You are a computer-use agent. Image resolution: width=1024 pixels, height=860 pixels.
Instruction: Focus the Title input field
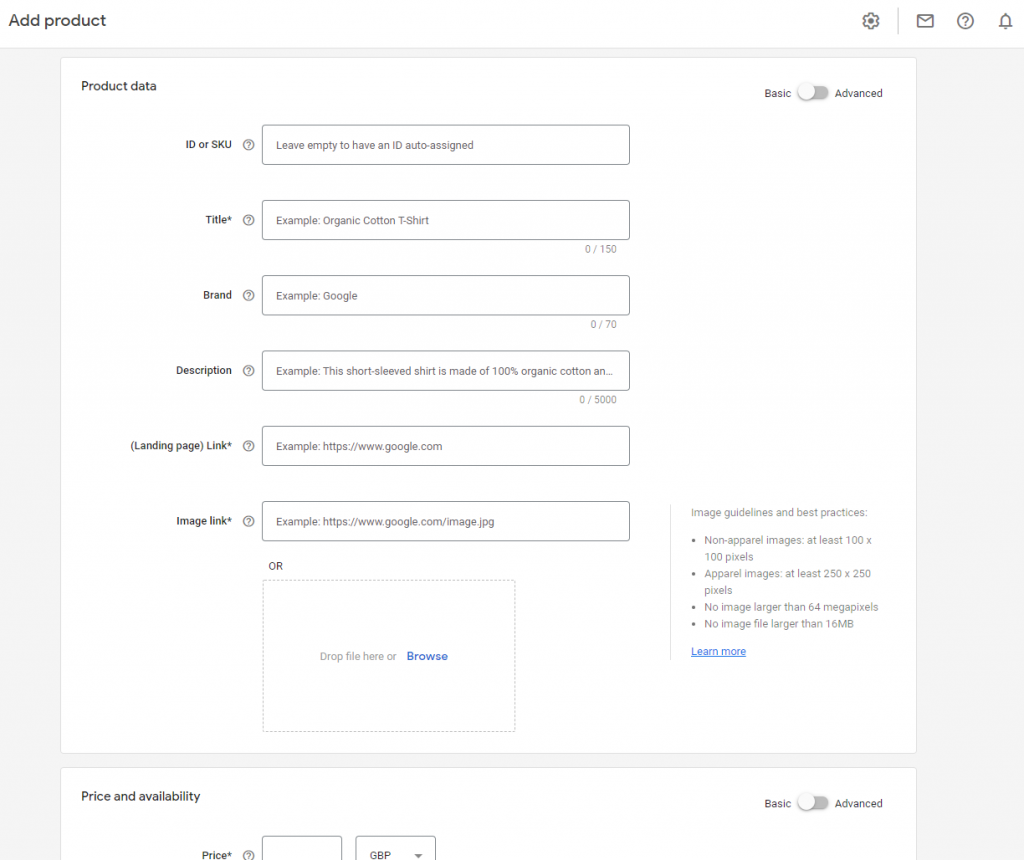pyautogui.click(x=445, y=220)
